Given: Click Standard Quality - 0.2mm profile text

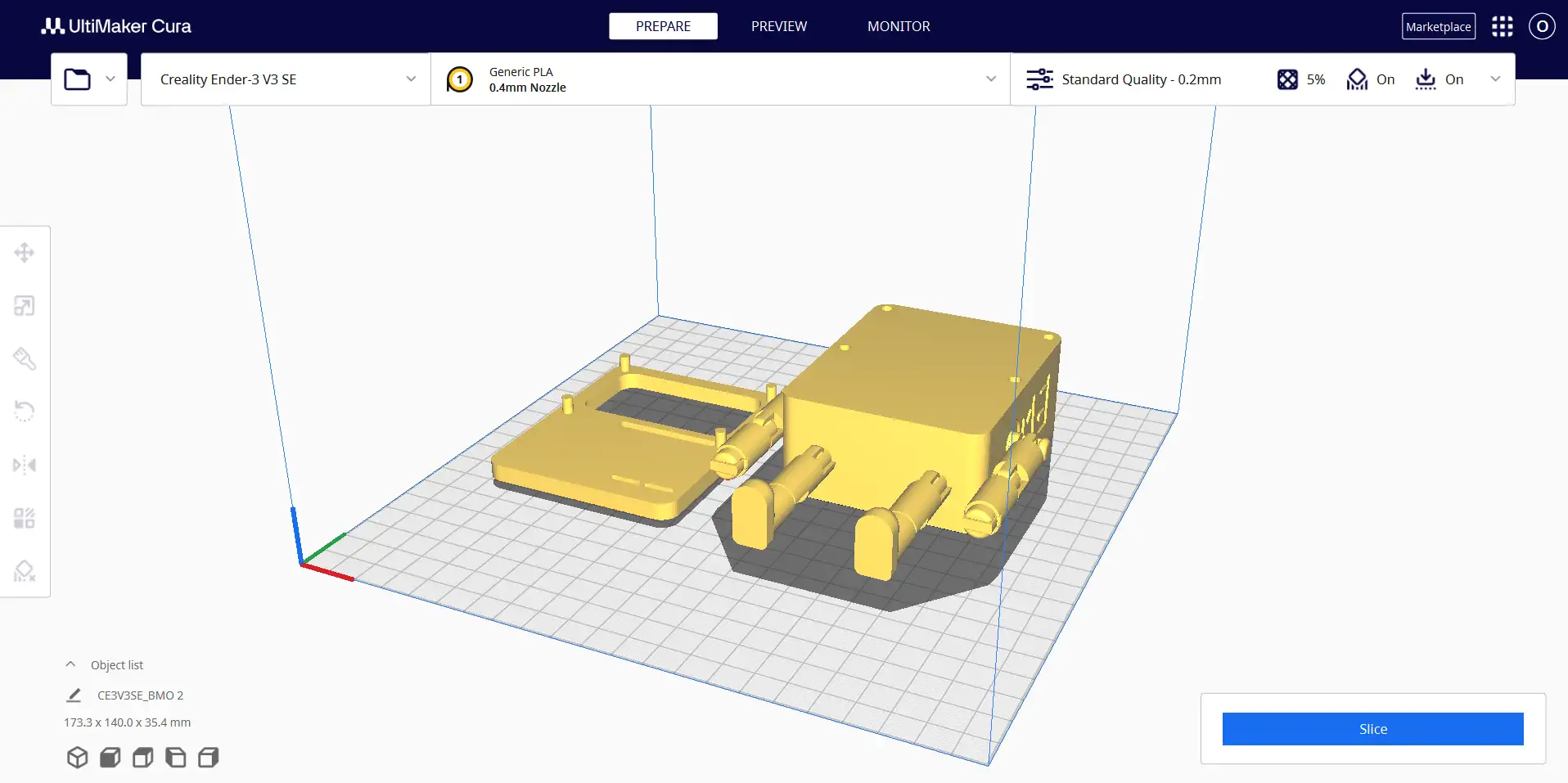Looking at the screenshot, I should point(1142,79).
